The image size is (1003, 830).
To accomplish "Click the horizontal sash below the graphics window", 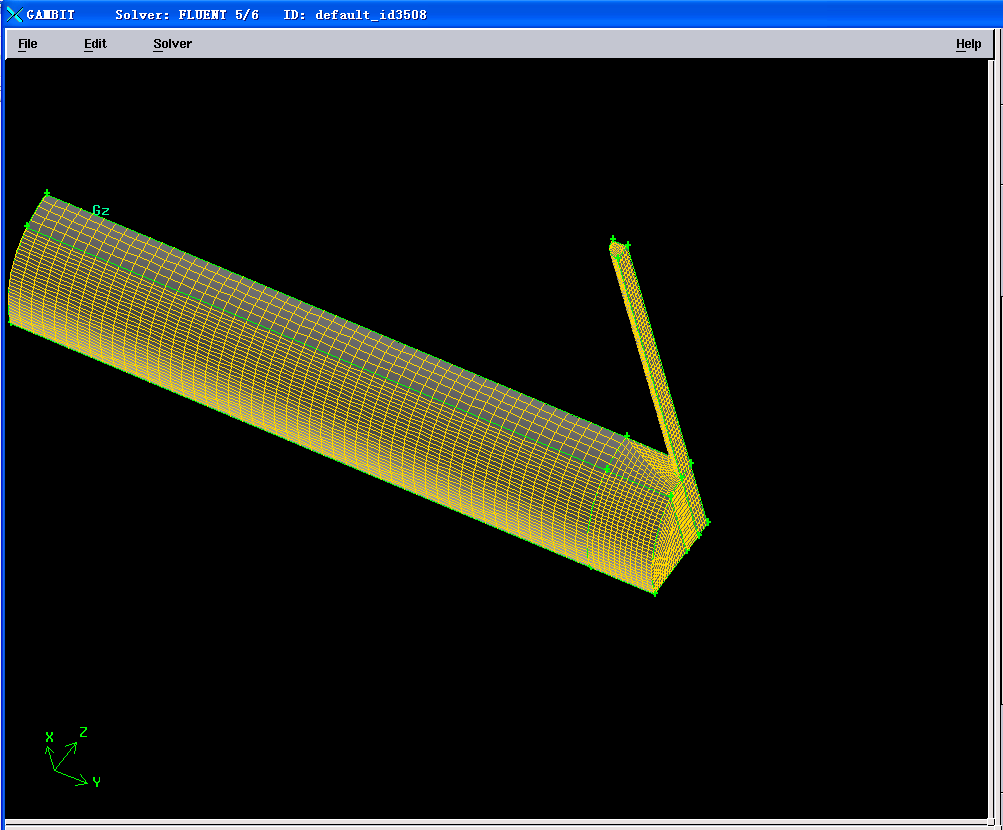I will [x=500, y=824].
